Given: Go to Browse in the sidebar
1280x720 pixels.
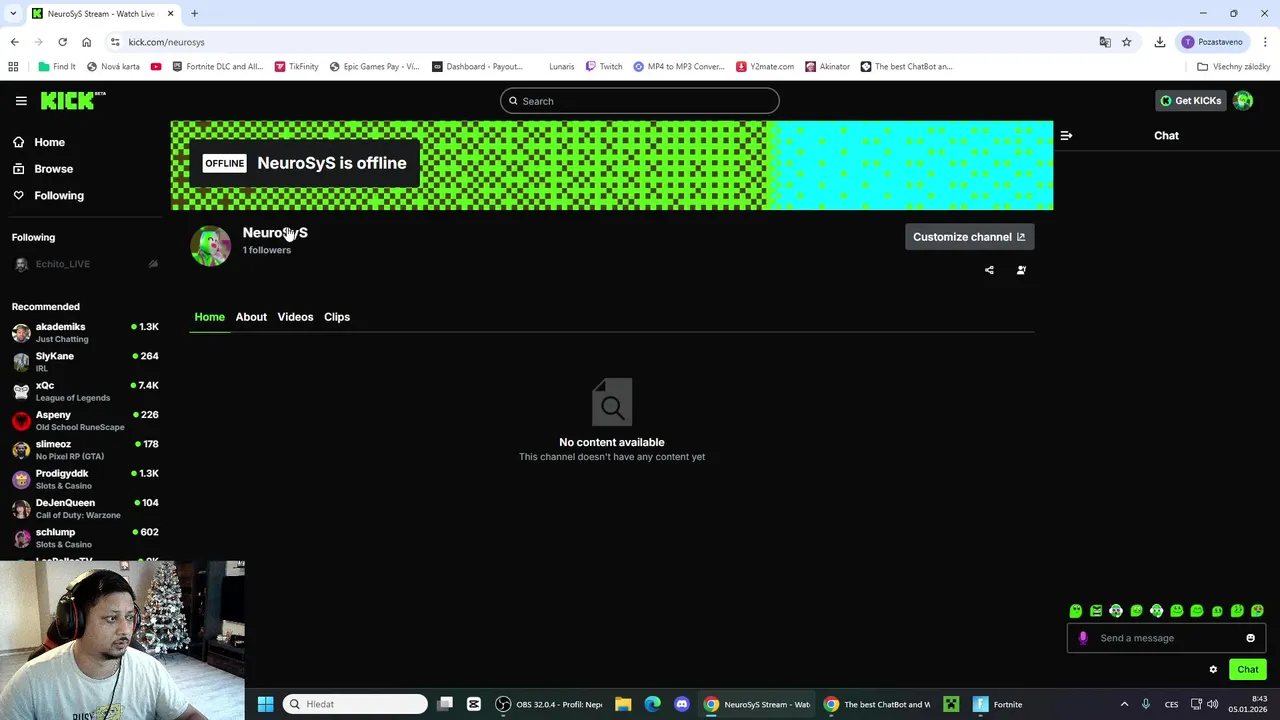Looking at the screenshot, I should pyautogui.click(x=43, y=169).
